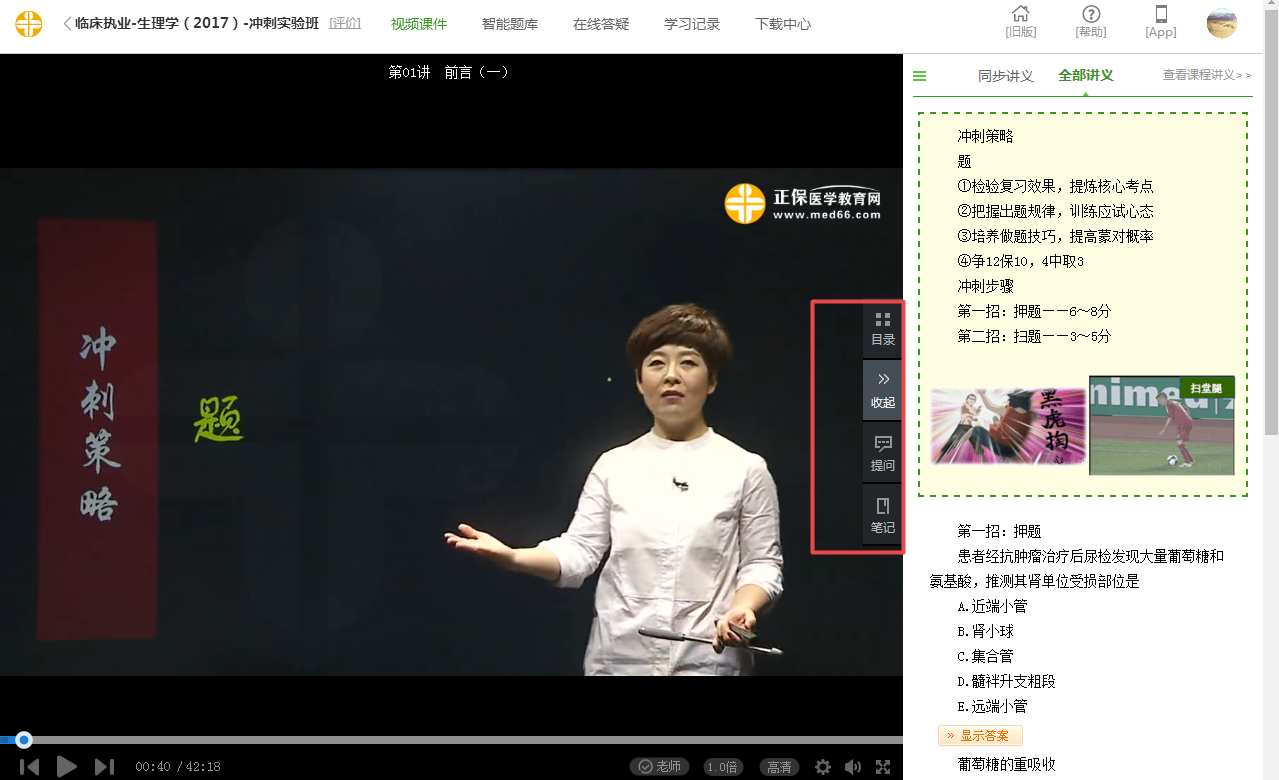Screen dimensions: 1279x780
Task: Open video settings gear
Action: point(823,767)
